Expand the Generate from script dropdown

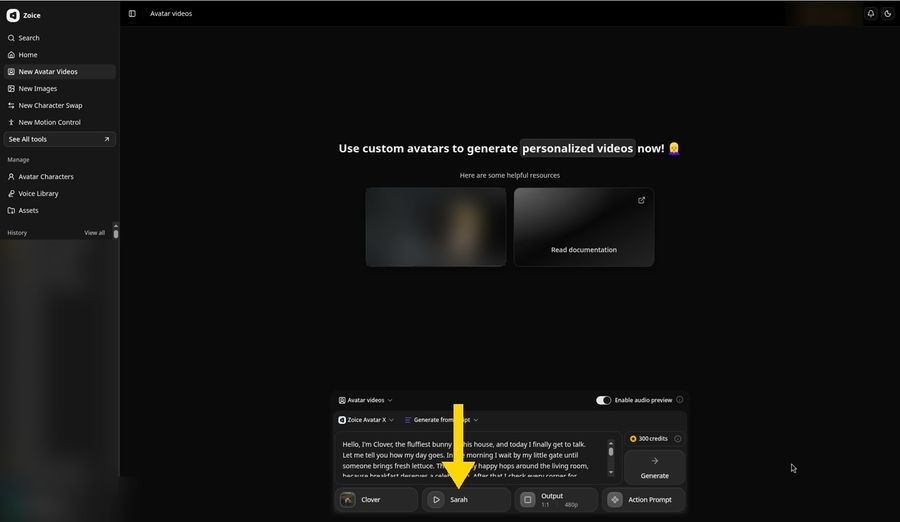coord(441,420)
